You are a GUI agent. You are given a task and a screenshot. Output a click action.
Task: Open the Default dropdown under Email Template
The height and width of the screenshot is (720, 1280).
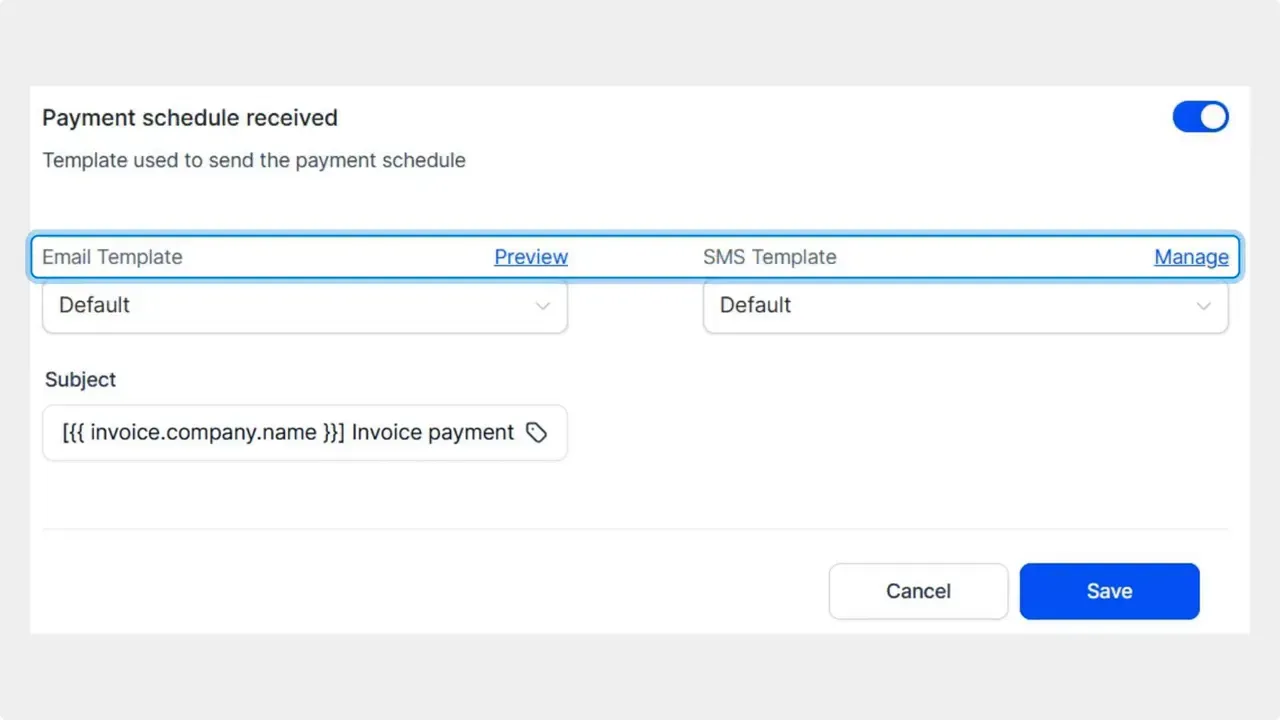(x=305, y=306)
